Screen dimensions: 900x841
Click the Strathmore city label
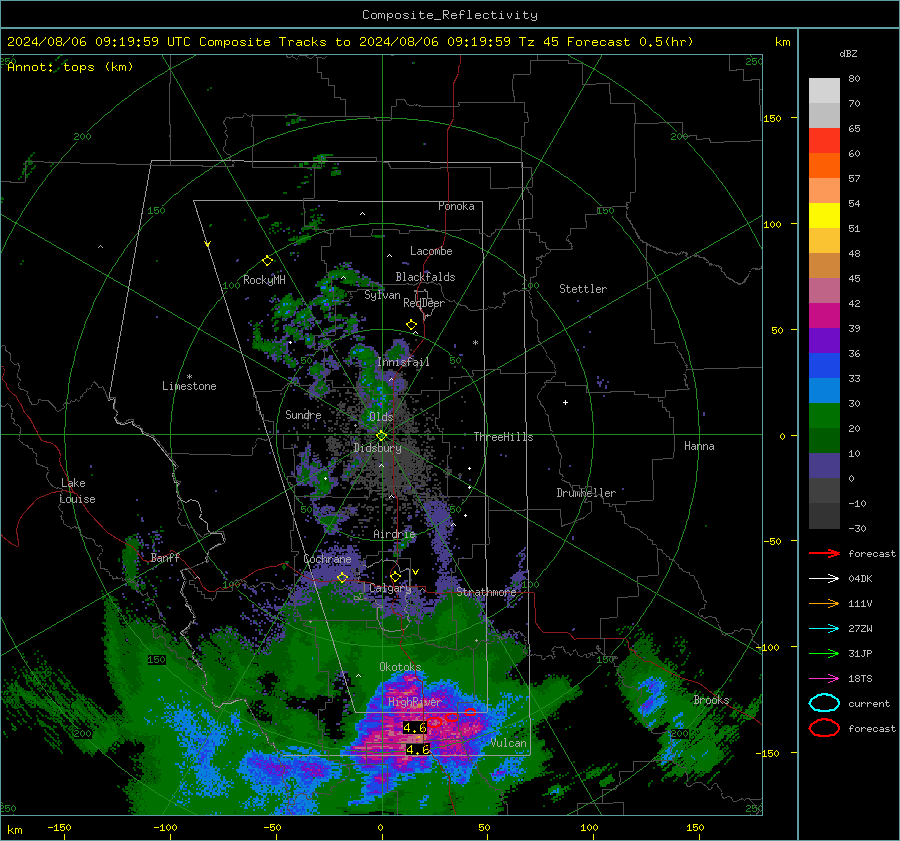tap(486, 591)
